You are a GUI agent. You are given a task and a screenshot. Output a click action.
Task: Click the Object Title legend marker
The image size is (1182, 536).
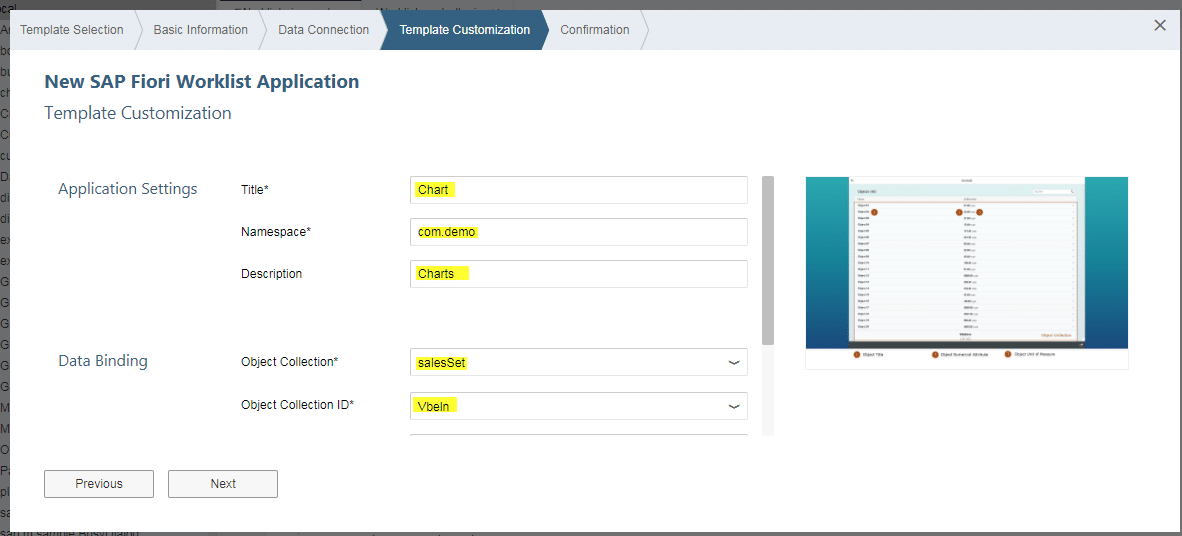857,354
